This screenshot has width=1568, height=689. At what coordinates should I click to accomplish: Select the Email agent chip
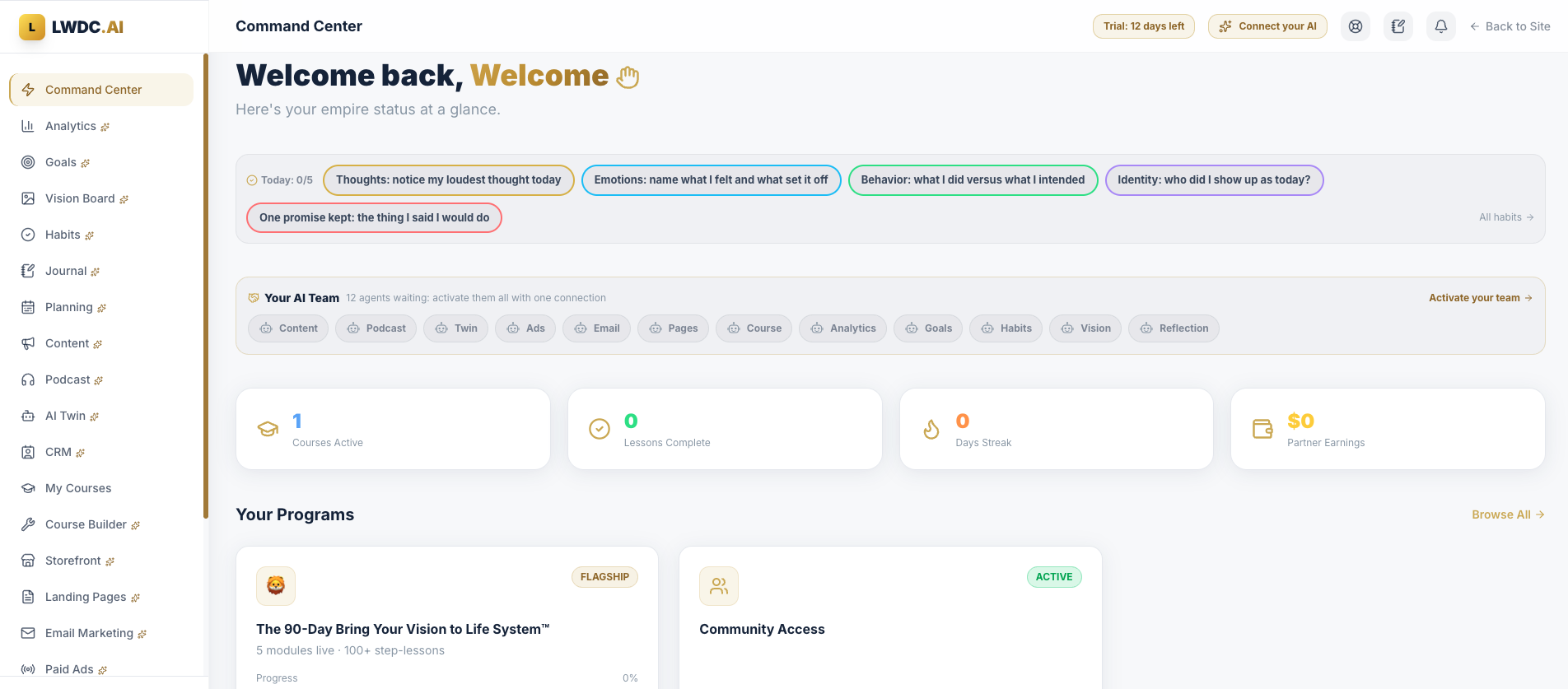(596, 328)
